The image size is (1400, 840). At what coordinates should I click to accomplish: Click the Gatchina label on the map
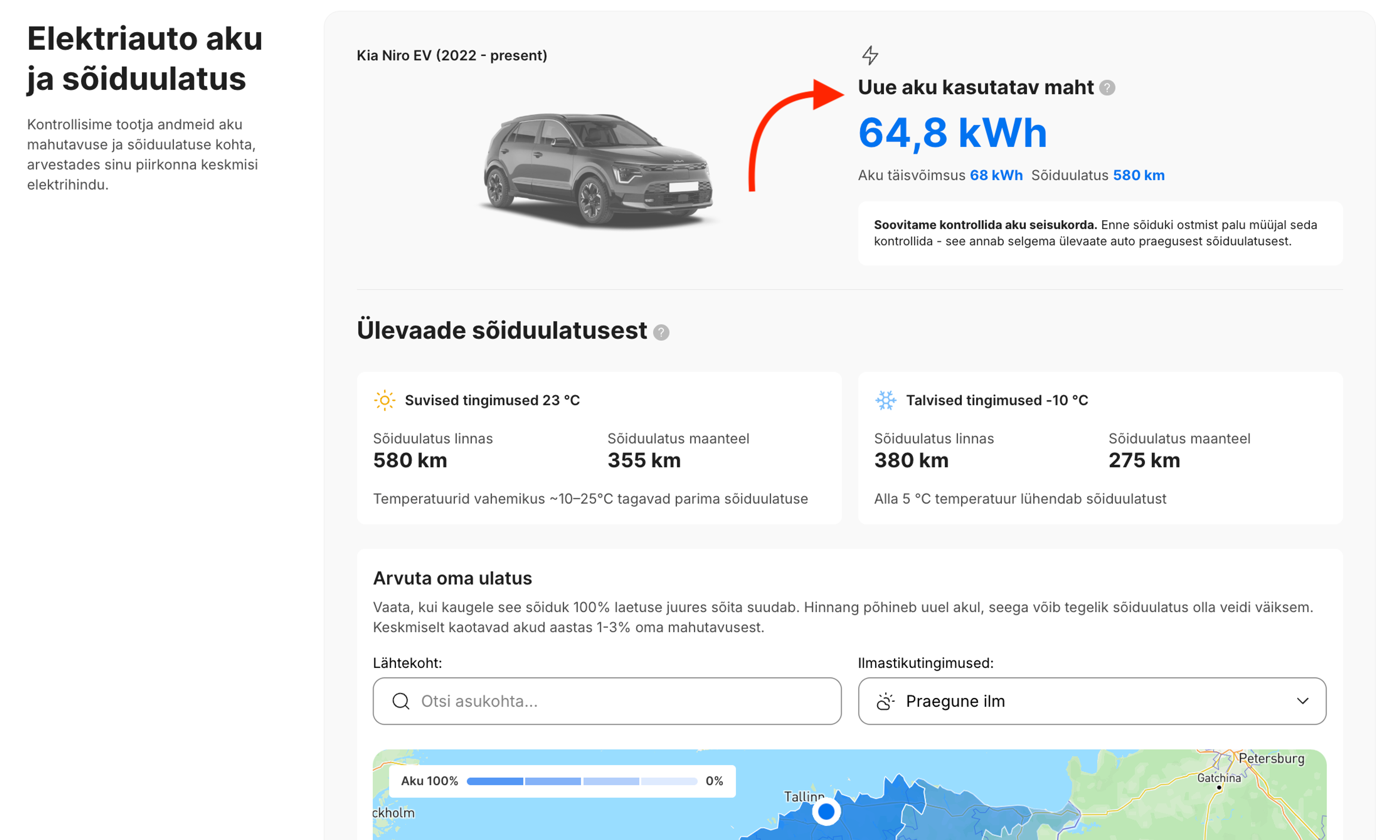[1219, 778]
